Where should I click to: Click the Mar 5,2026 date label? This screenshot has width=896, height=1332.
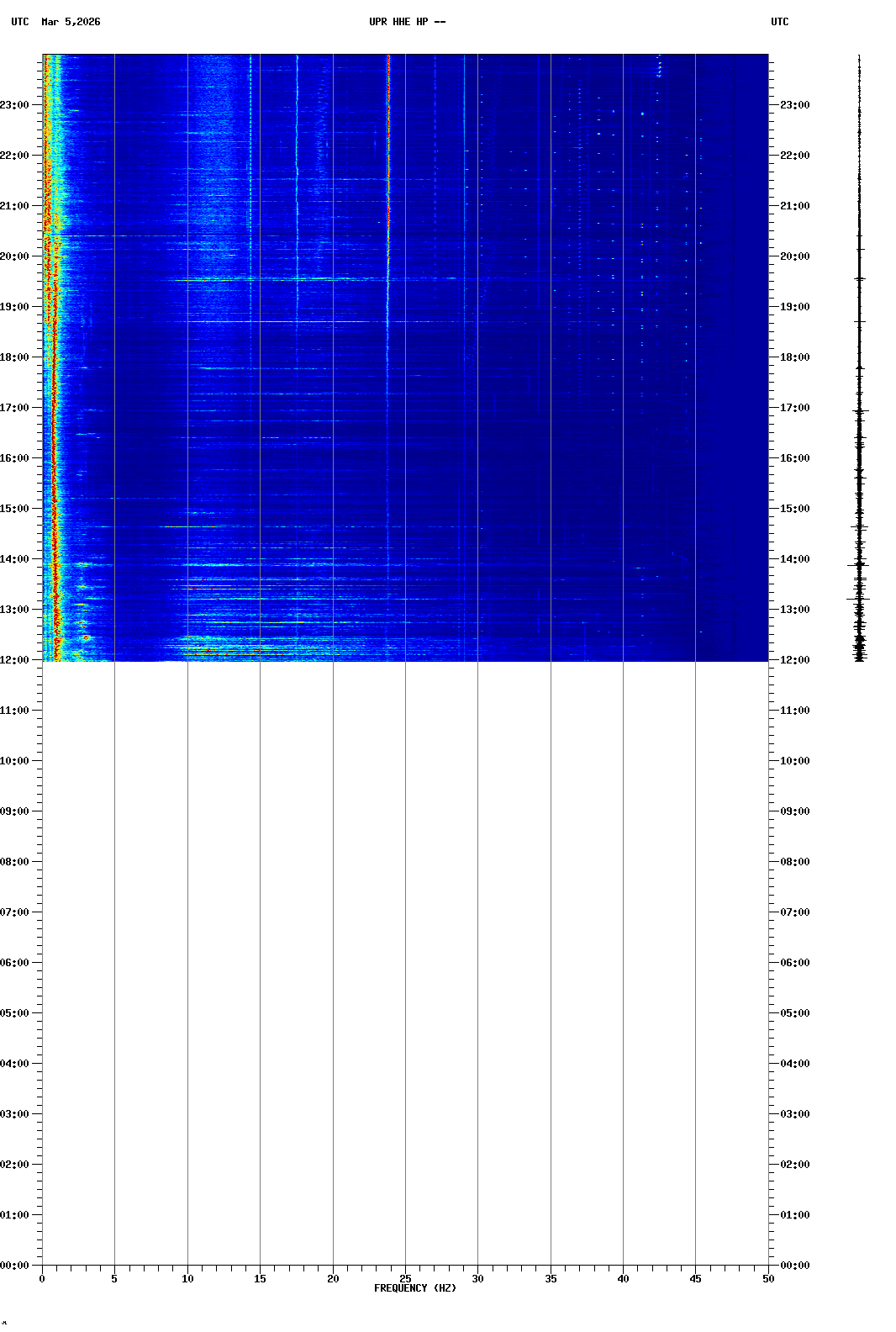tap(71, 22)
